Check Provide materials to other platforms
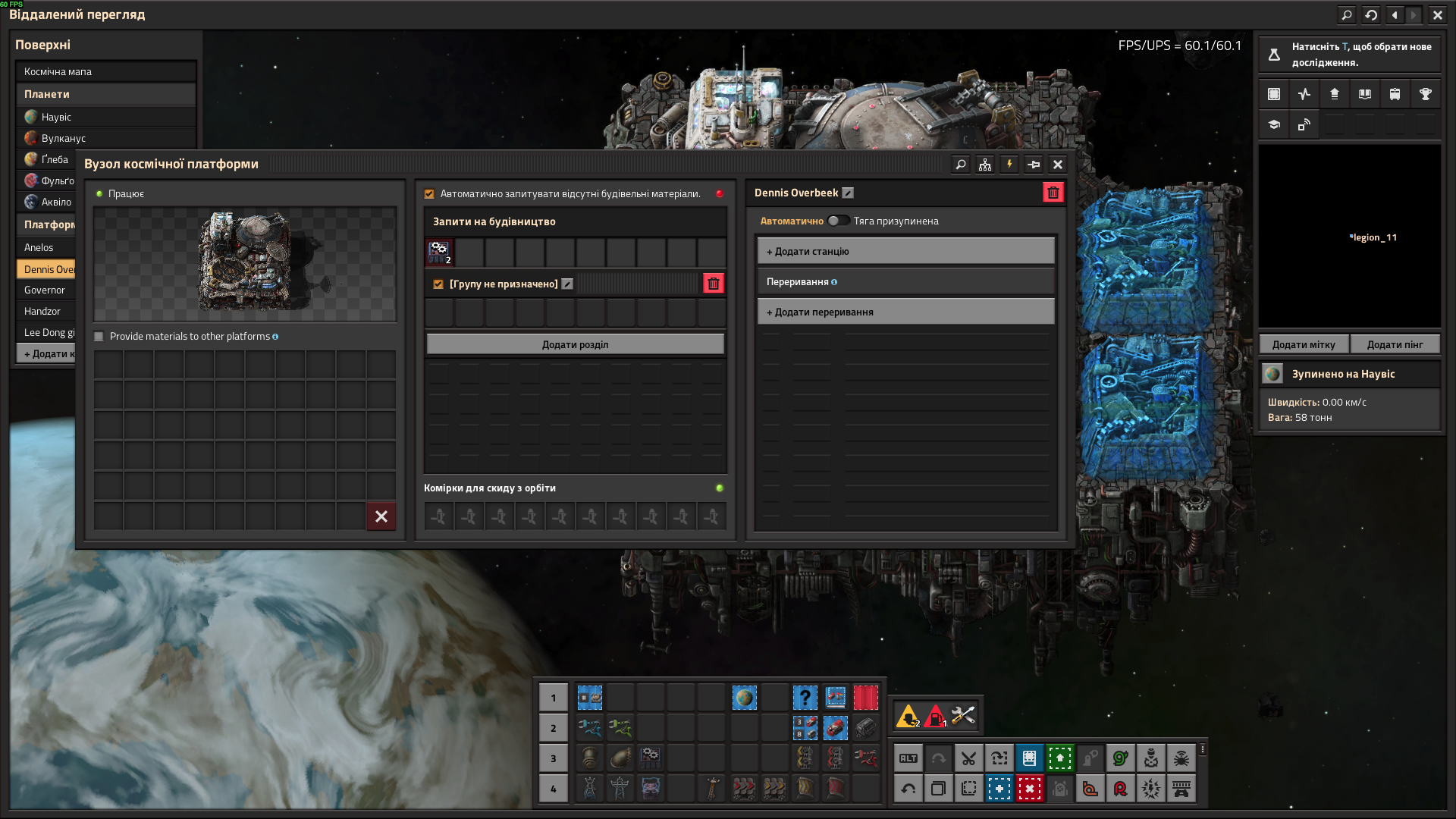1456x819 pixels. click(99, 337)
